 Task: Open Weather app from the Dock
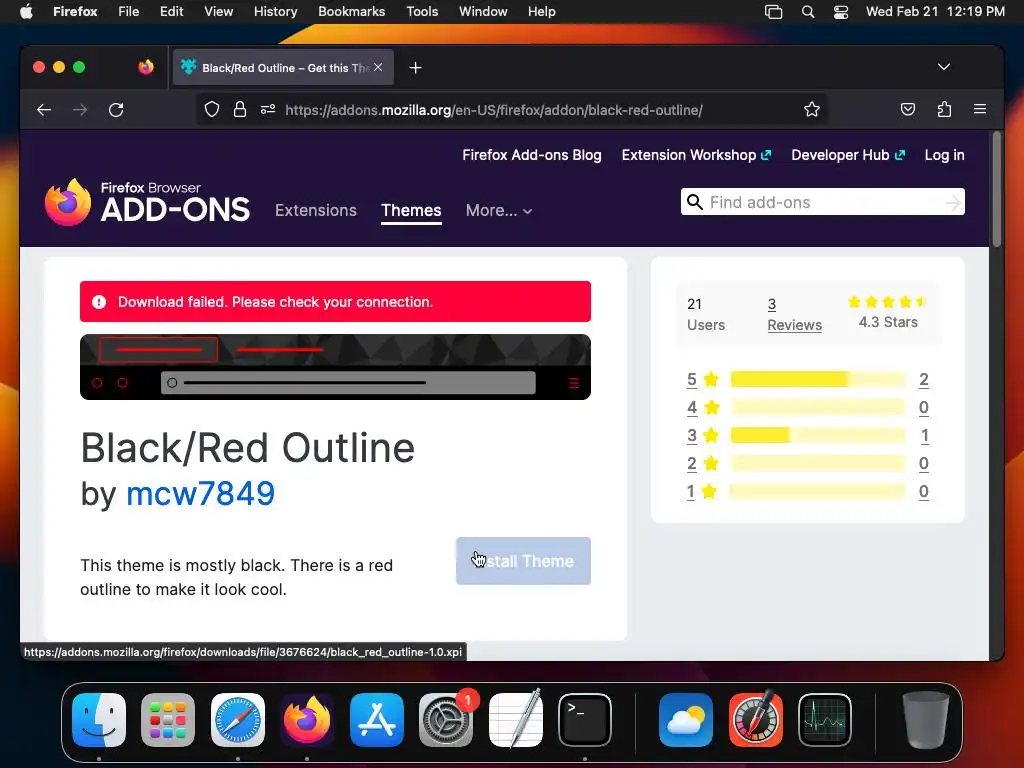(x=686, y=720)
